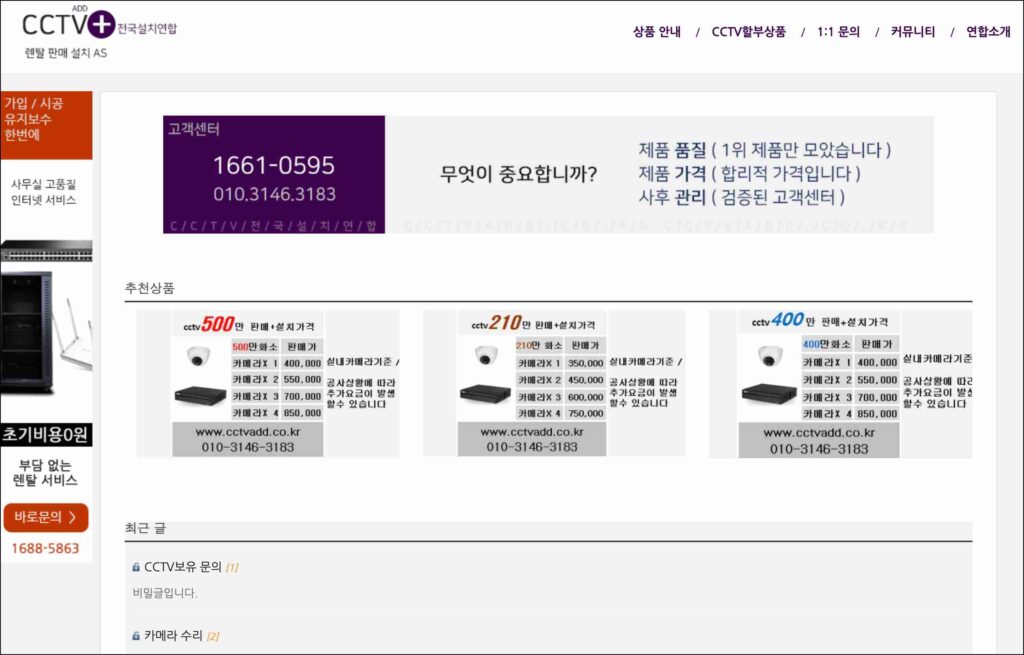This screenshot has width=1024, height=655.
Task: Click lock icon beside 카메라 수리 post
Action: (136, 636)
